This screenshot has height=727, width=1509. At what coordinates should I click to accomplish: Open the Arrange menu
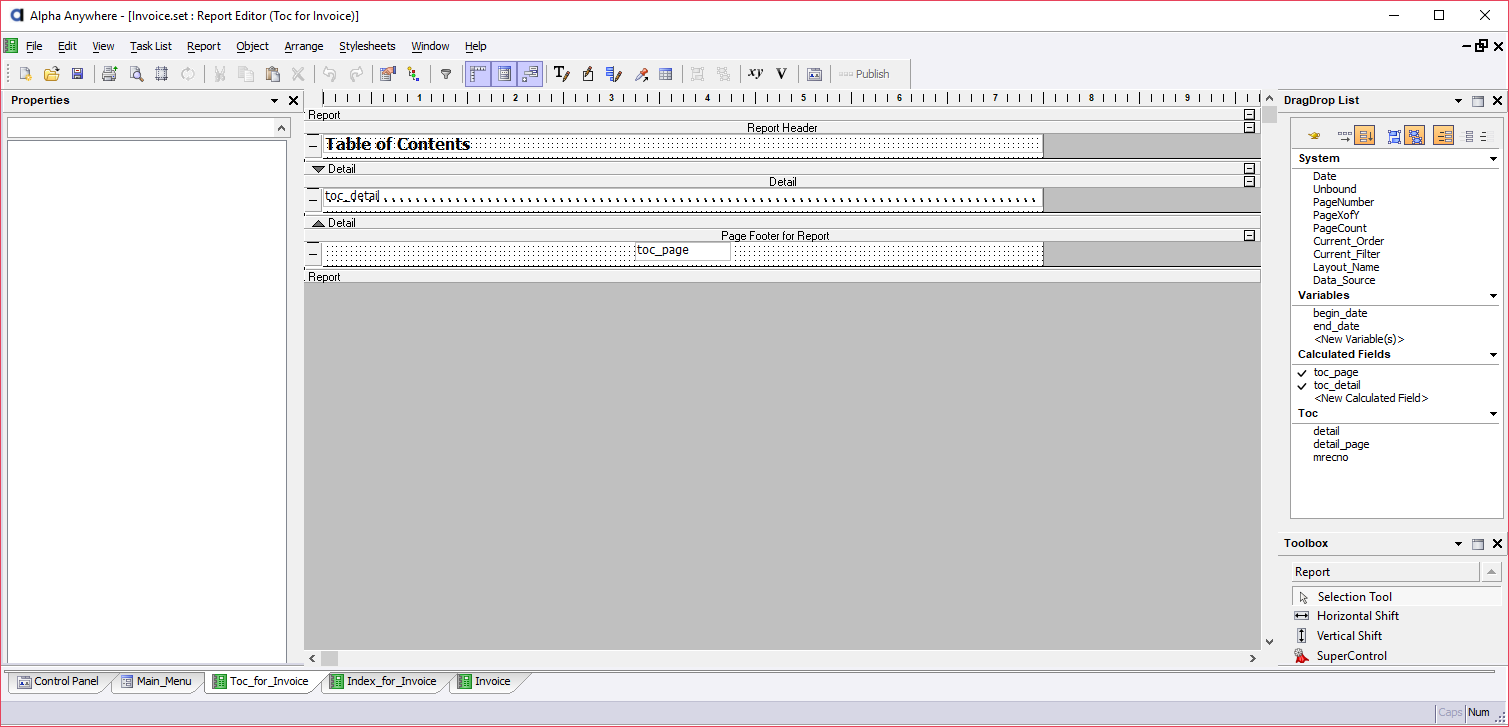[x=304, y=46]
